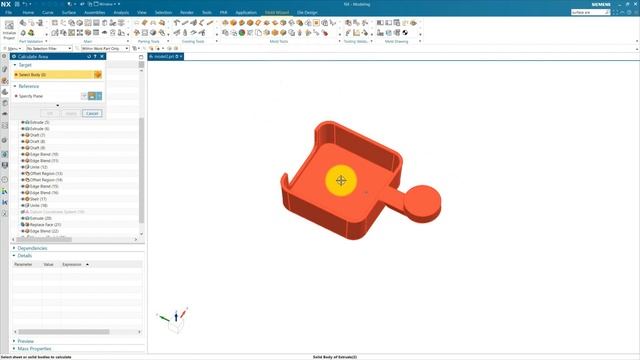Click the Expression column header

[x=72, y=264]
